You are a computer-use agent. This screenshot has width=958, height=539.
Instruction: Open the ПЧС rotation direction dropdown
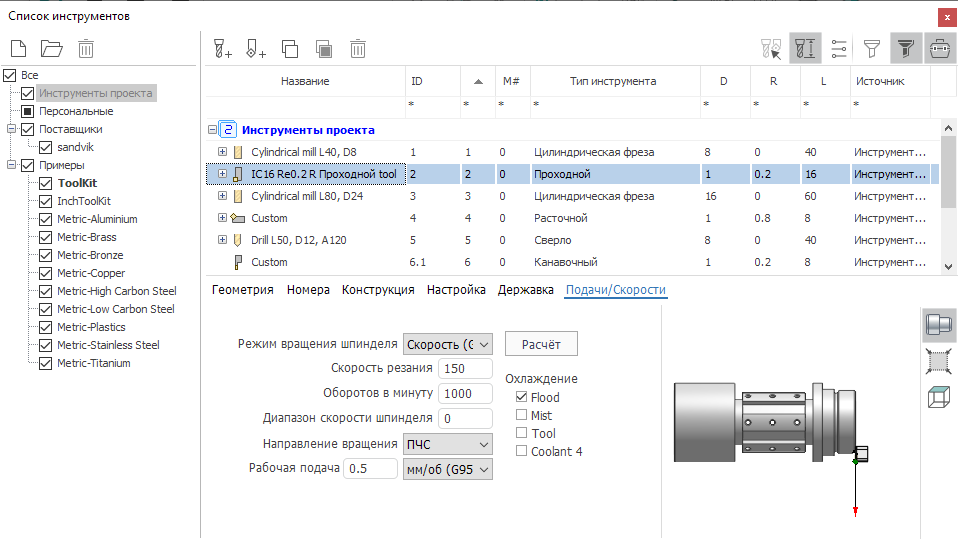coord(448,444)
